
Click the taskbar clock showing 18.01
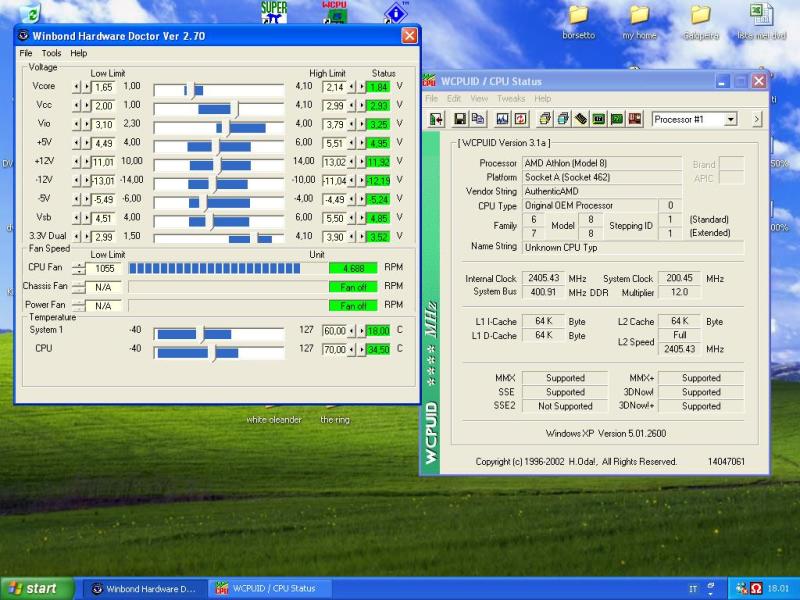coord(778,589)
